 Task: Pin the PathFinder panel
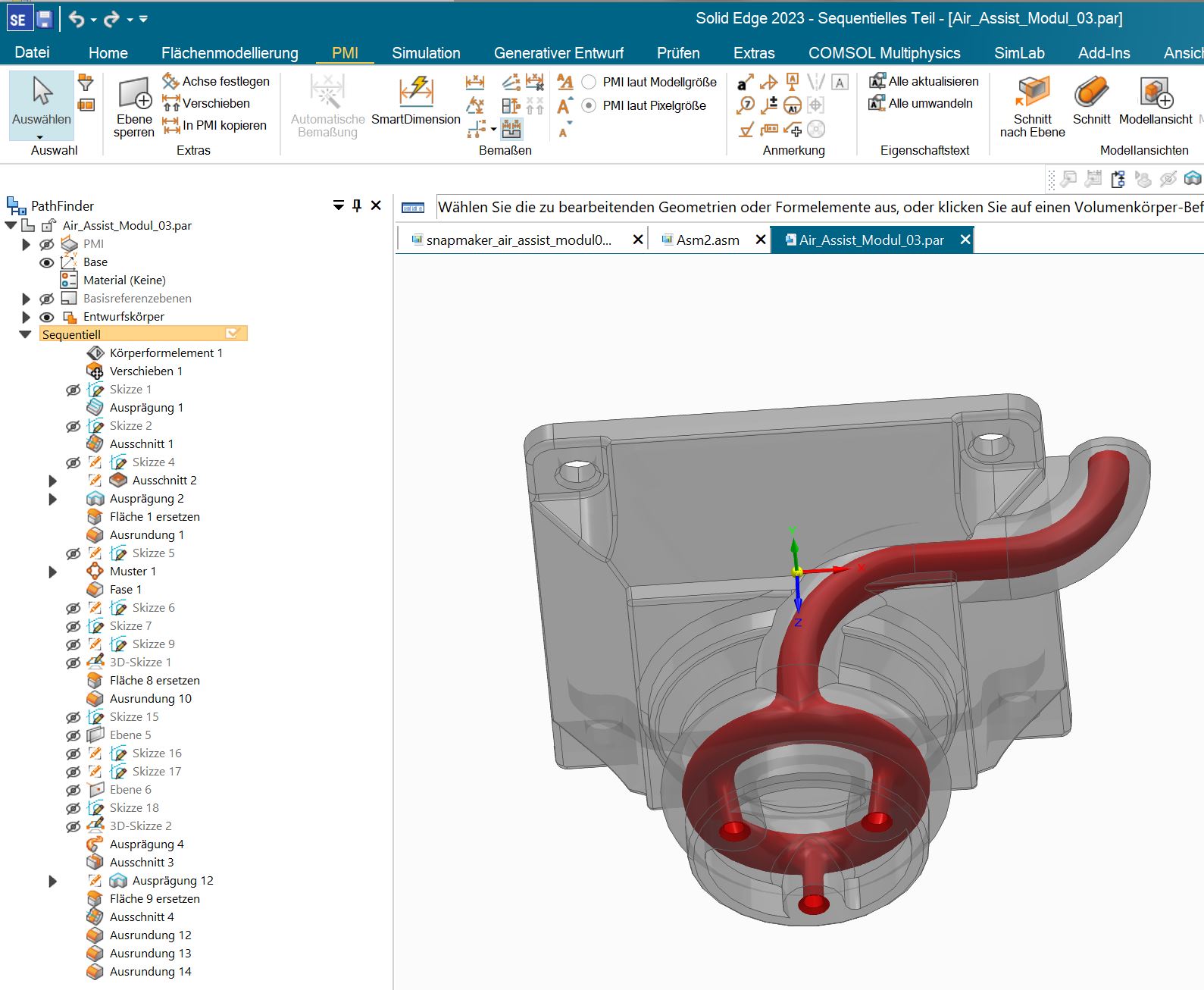coord(357,205)
